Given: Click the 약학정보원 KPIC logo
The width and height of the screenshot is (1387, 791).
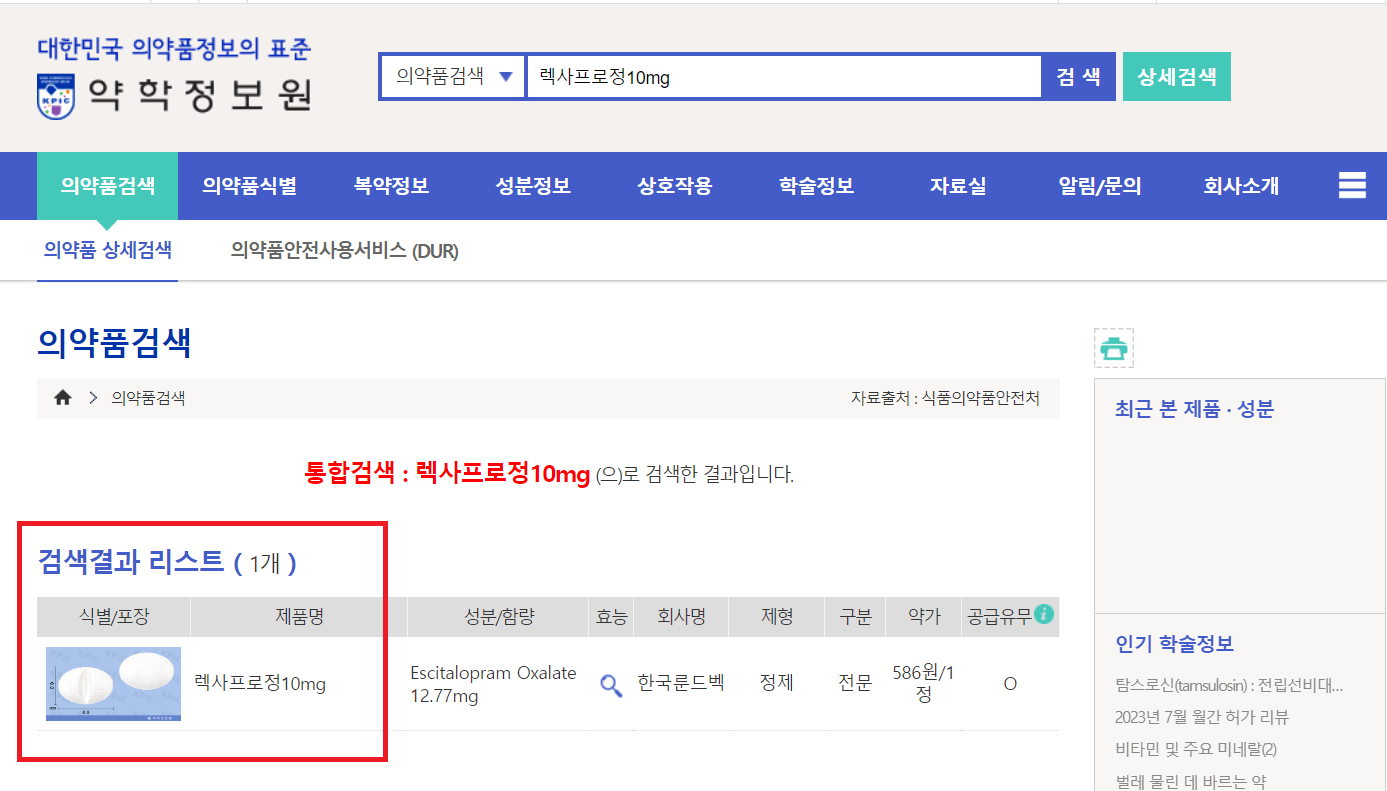Looking at the screenshot, I should 175,79.
